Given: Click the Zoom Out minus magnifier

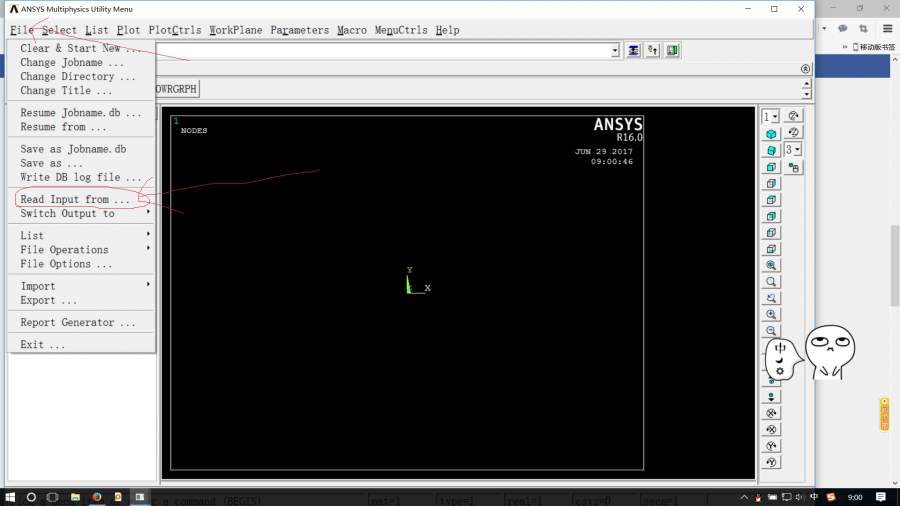Looking at the screenshot, I should (771, 330).
